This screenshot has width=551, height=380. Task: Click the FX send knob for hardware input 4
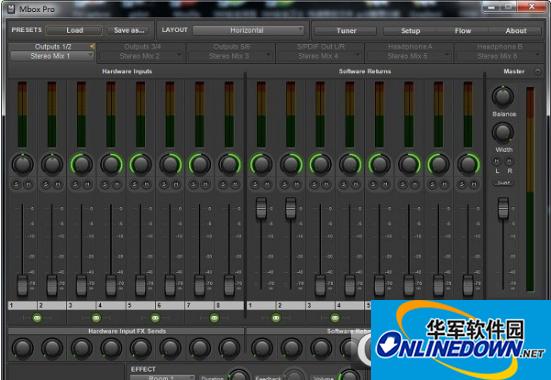111,348
